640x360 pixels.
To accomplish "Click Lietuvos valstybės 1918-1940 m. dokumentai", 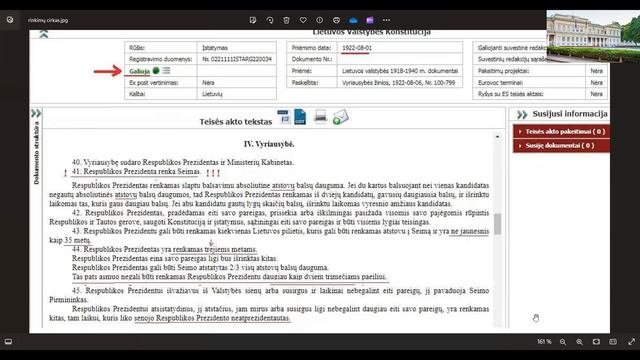I will pos(400,71).
